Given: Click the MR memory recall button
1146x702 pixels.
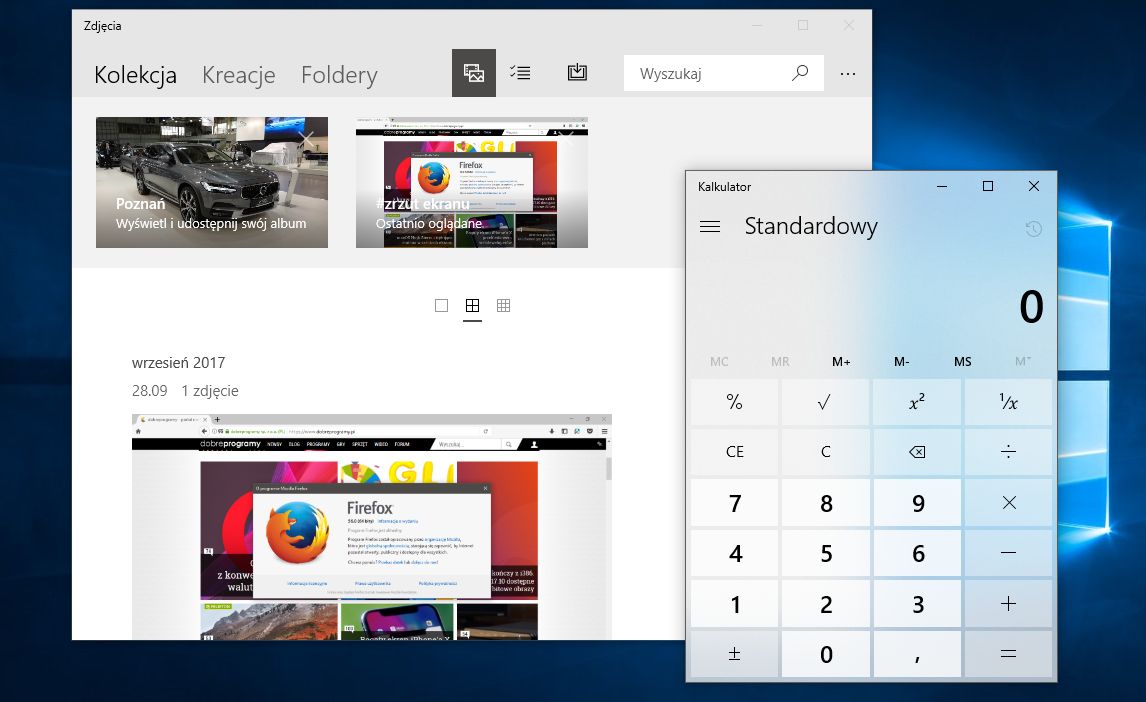Looking at the screenshot, I should click(x=780, y=362).
